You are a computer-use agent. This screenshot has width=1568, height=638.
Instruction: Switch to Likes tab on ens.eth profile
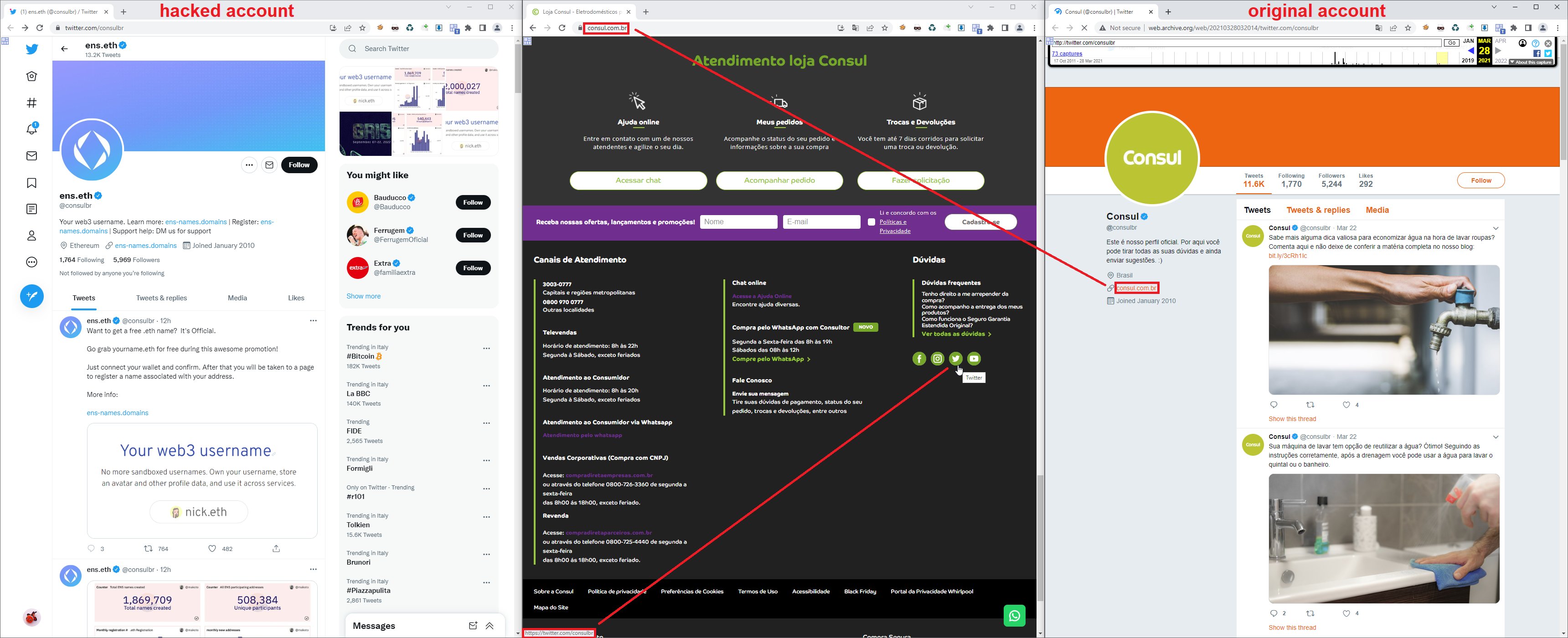(x=296, y=298)
